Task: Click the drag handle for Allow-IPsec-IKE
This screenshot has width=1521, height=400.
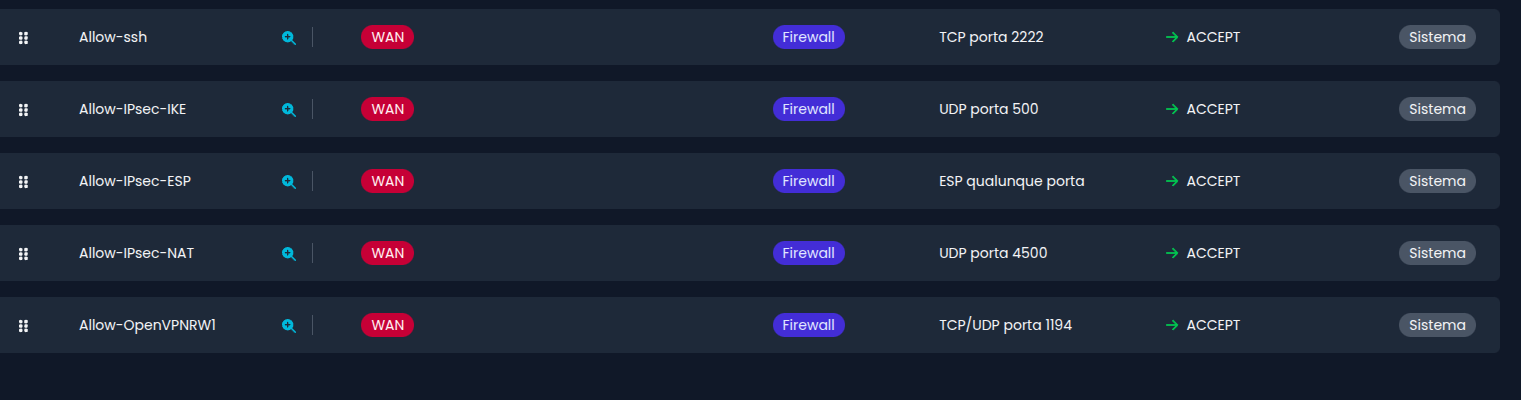Action: pos(23,110)
